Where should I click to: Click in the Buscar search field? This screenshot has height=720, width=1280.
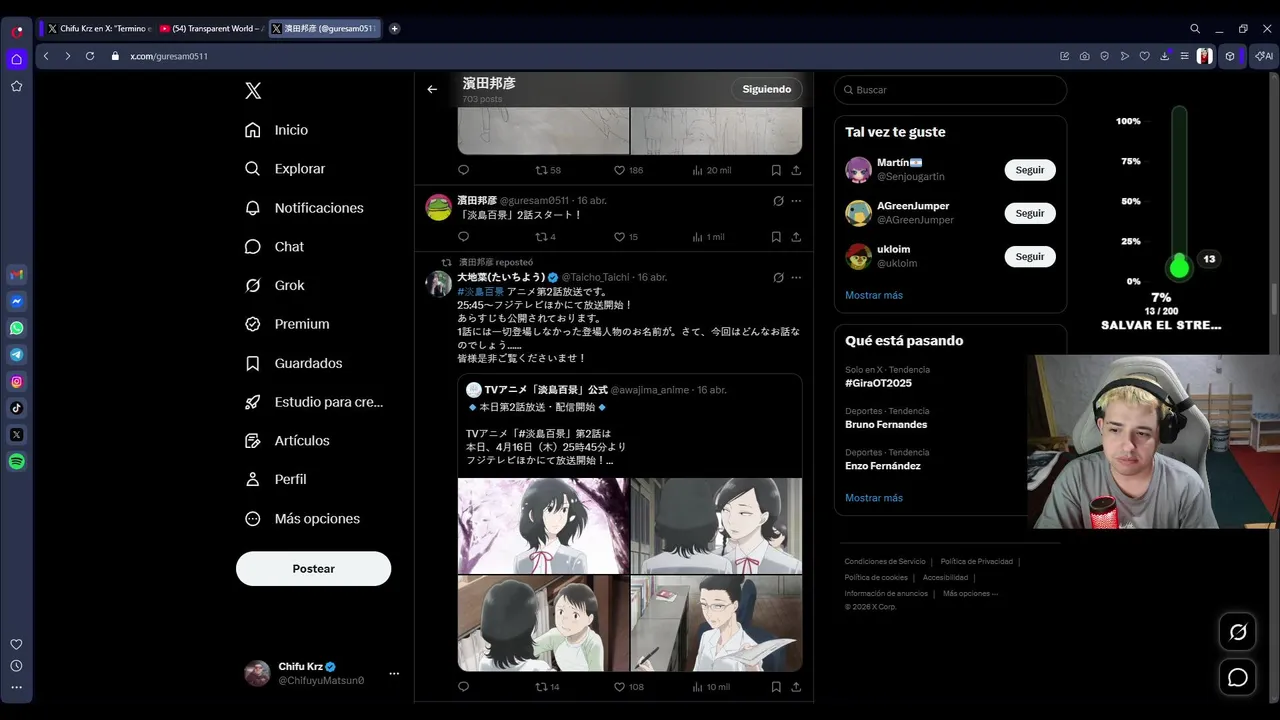click(x=950, y=90)
